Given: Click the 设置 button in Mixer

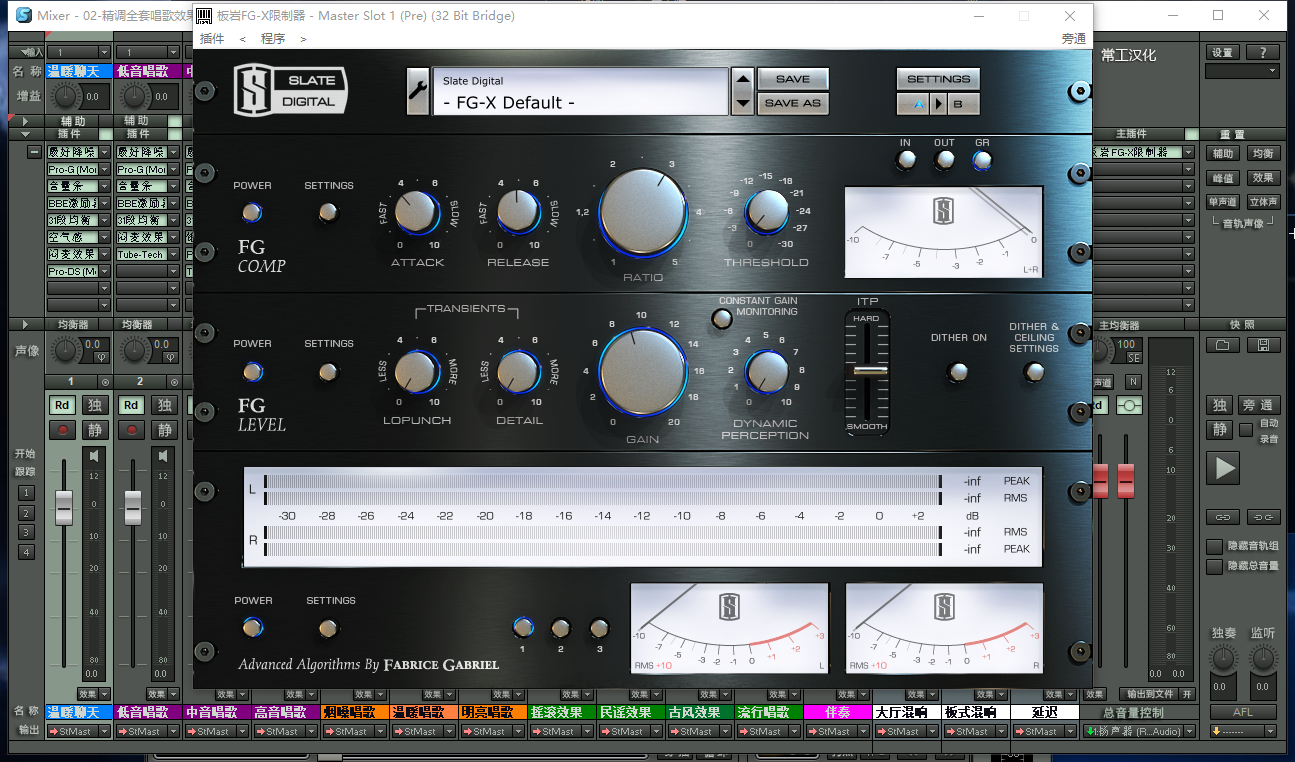Looking at the screenshot, I should (x=1222, y=52).
